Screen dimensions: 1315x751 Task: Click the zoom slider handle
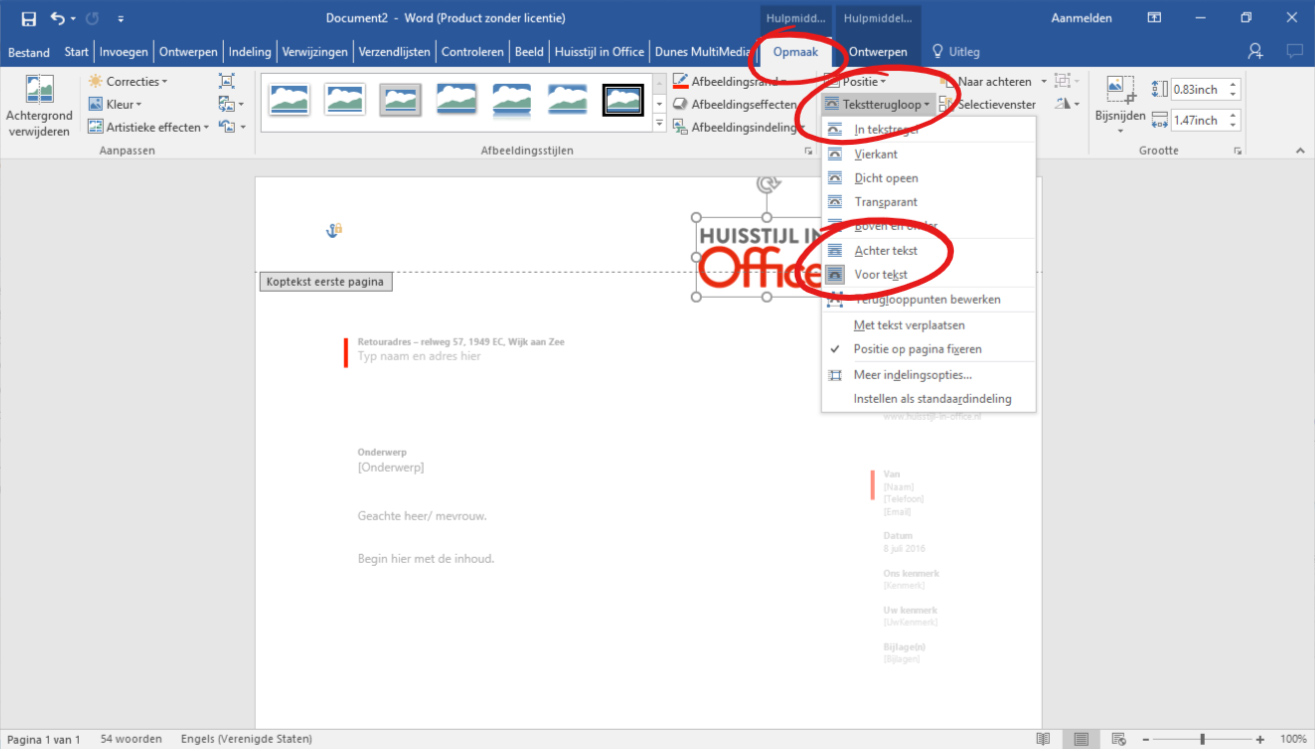click(x=1202, y=739)
